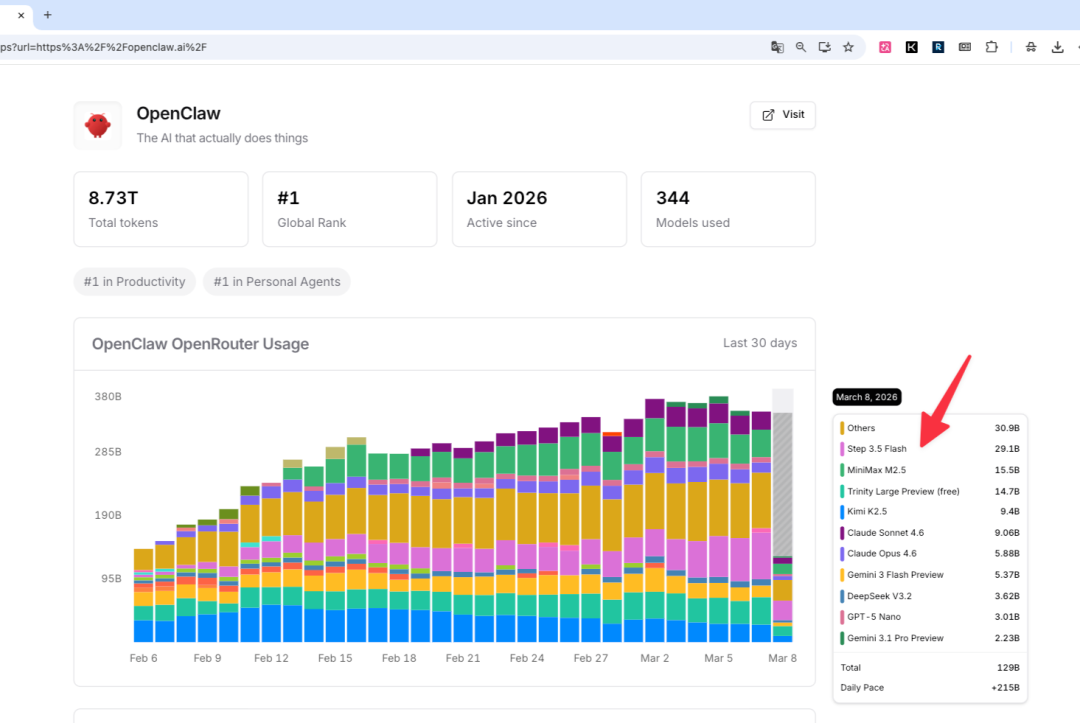Click the Visit button
Image resolution: width=1080 pixels, height=723 pixels.
point(782,115)
